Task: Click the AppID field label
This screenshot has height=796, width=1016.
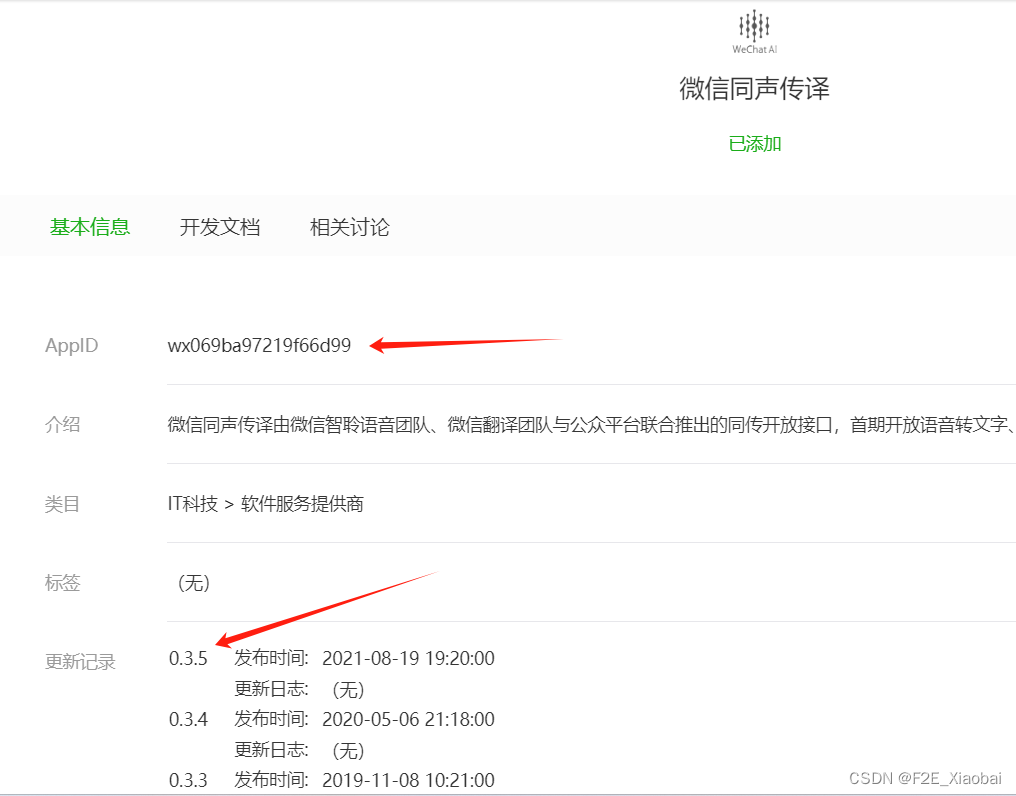Action: coord(71,345)
